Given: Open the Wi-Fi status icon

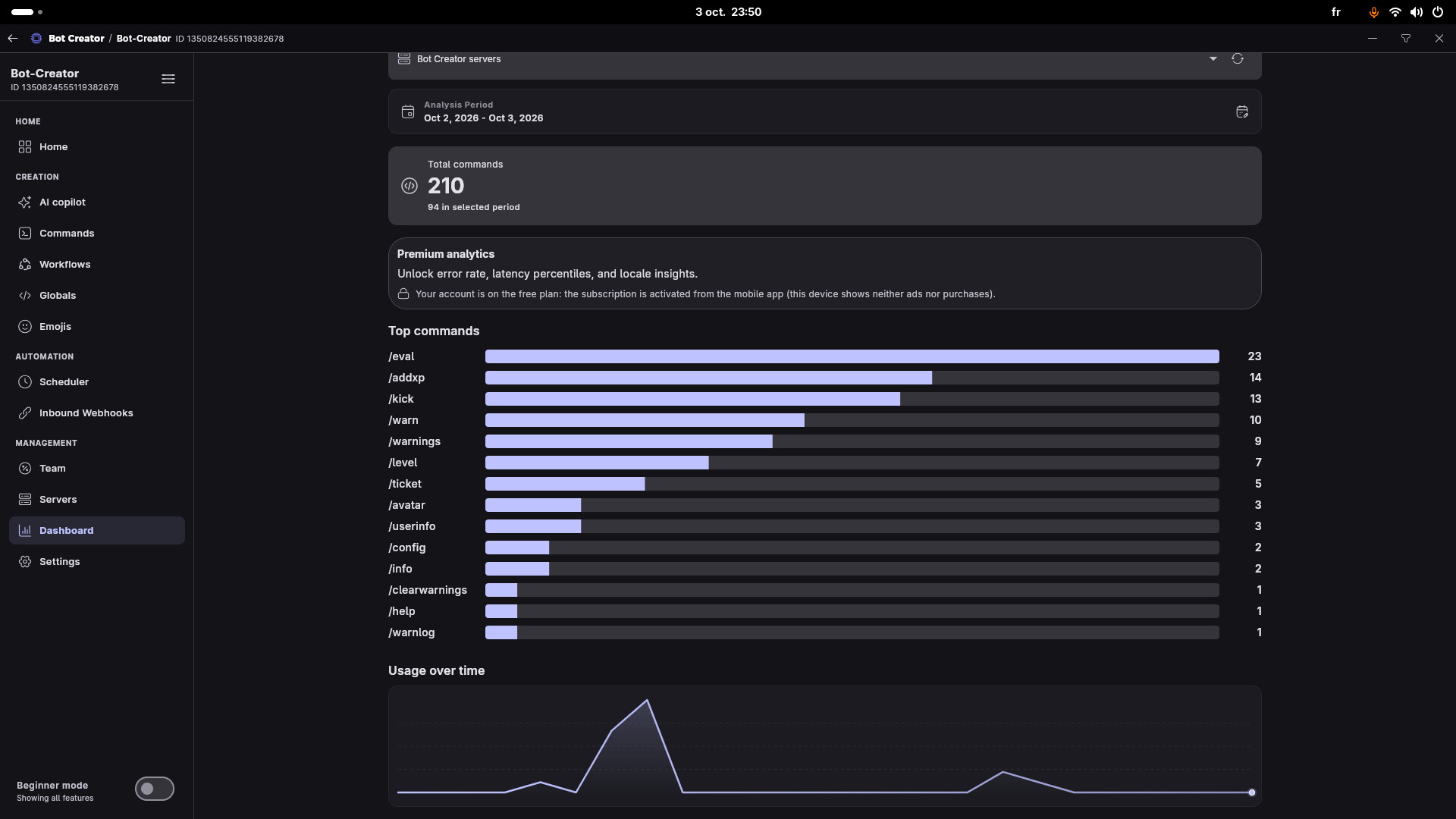Looking at the screenshot, I should [1395, 12].
